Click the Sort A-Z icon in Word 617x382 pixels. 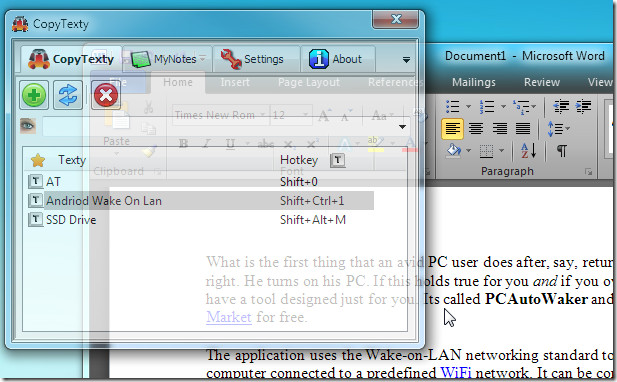[x=528, y=151]
